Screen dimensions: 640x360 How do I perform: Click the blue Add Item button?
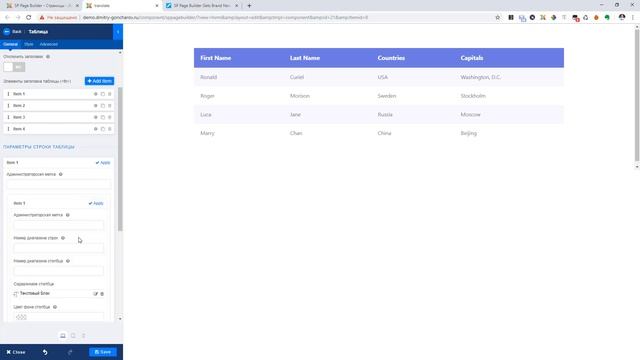(x=99, y=81)
